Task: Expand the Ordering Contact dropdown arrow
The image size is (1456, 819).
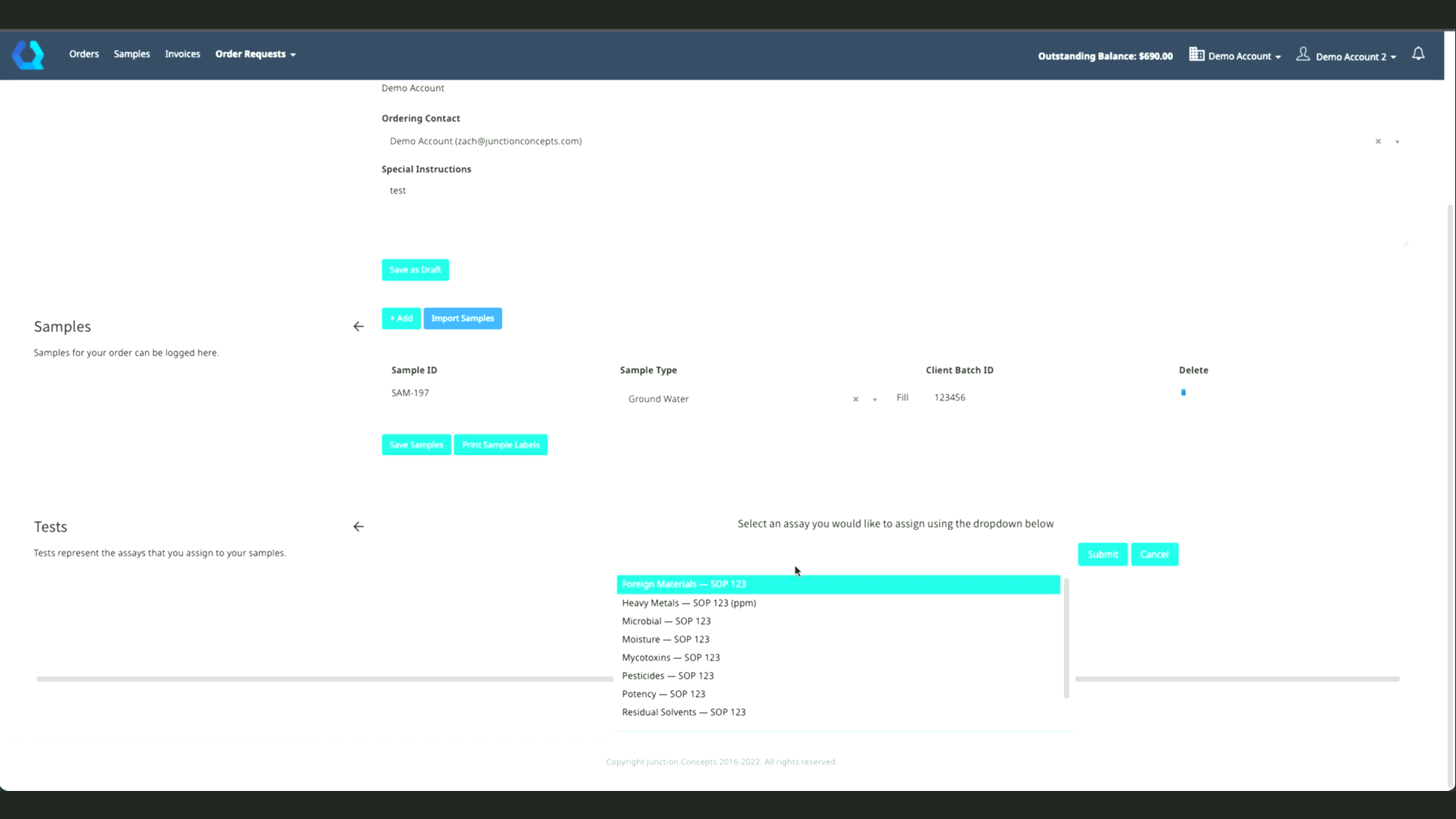Action: click(1397, 142)
